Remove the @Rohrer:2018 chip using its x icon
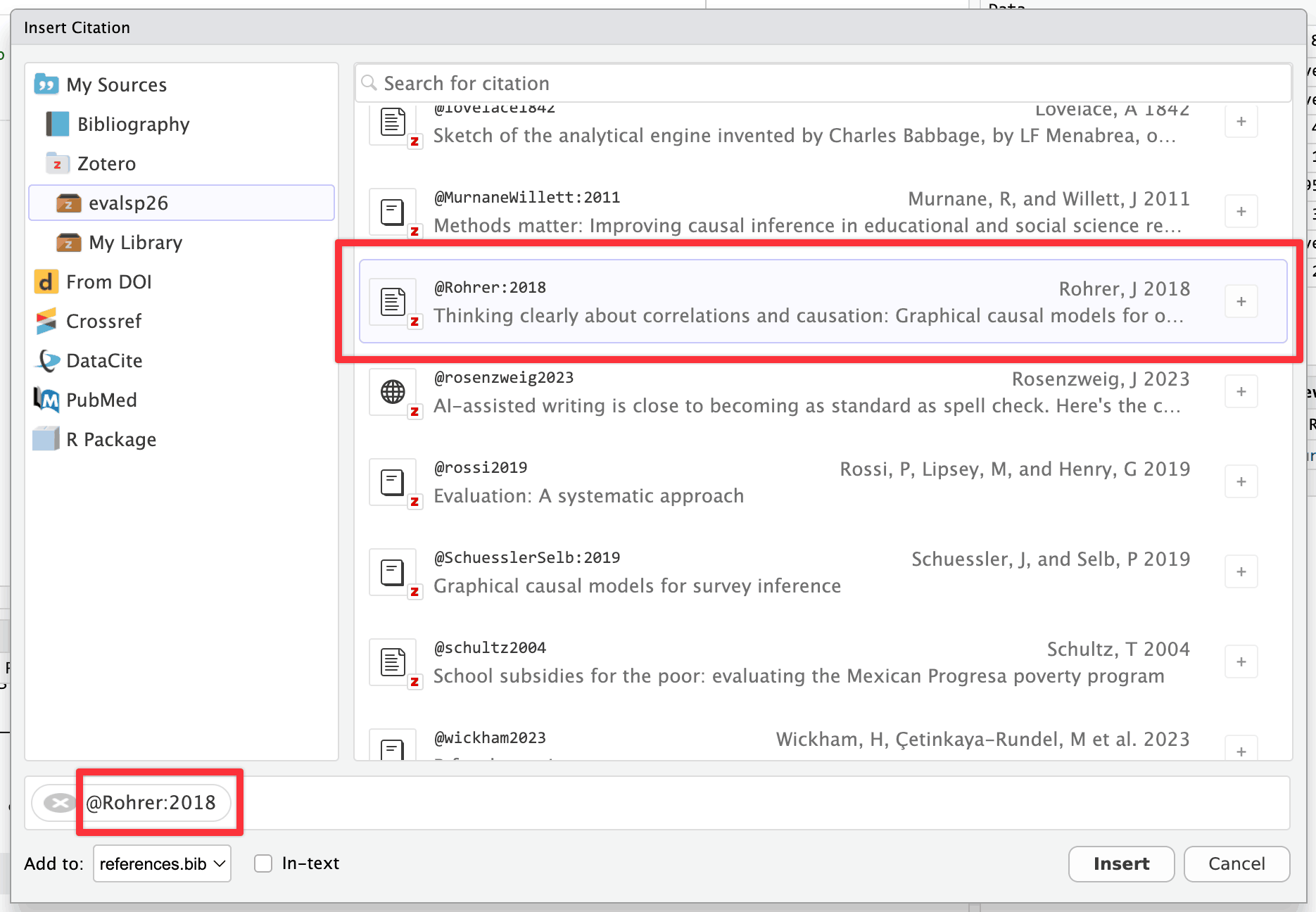The image size is (1316, 912). pyautogui.click(x=60, y=803)
